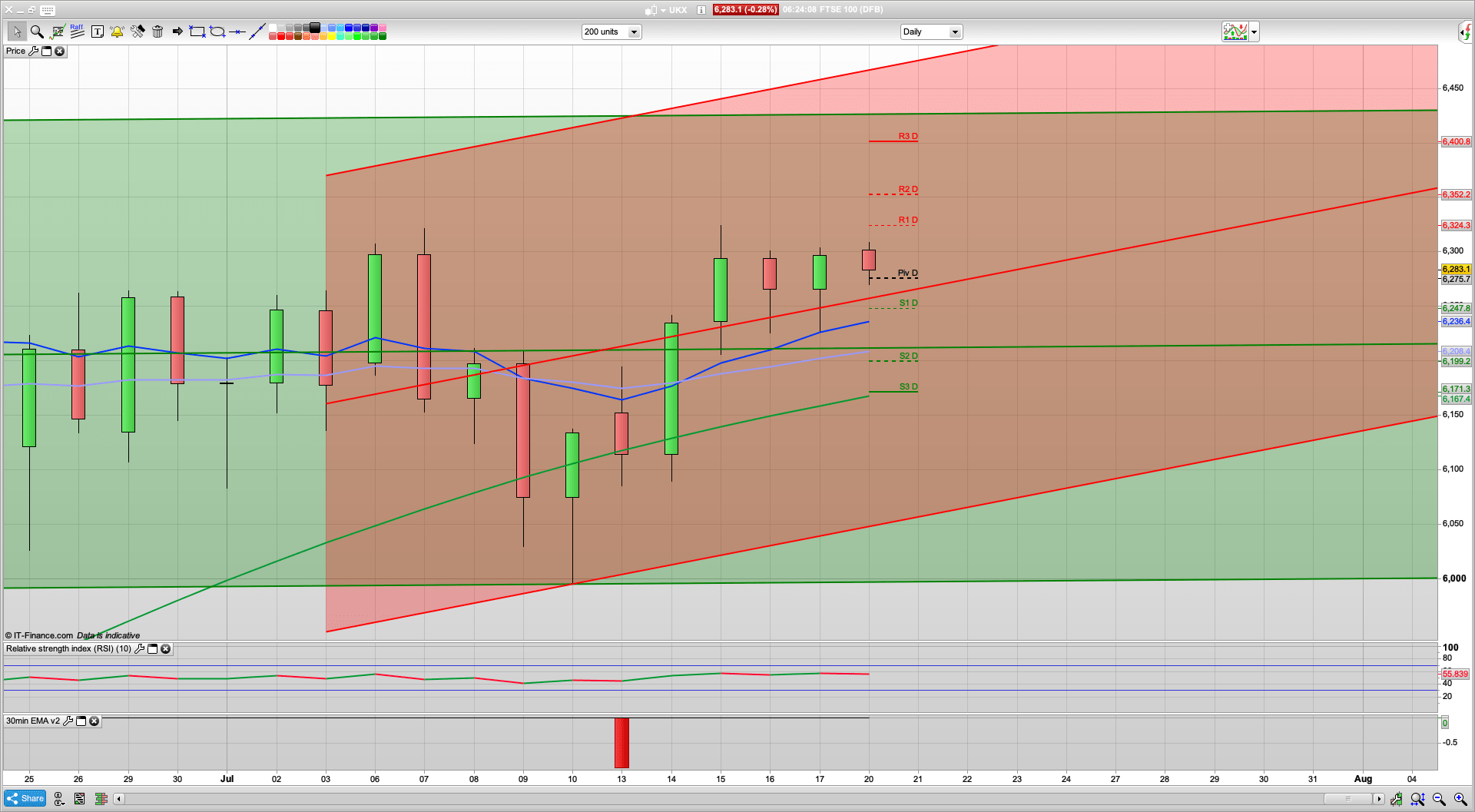Select the Raff regression channel tool
1475x812 pixels.
(77, 31)
